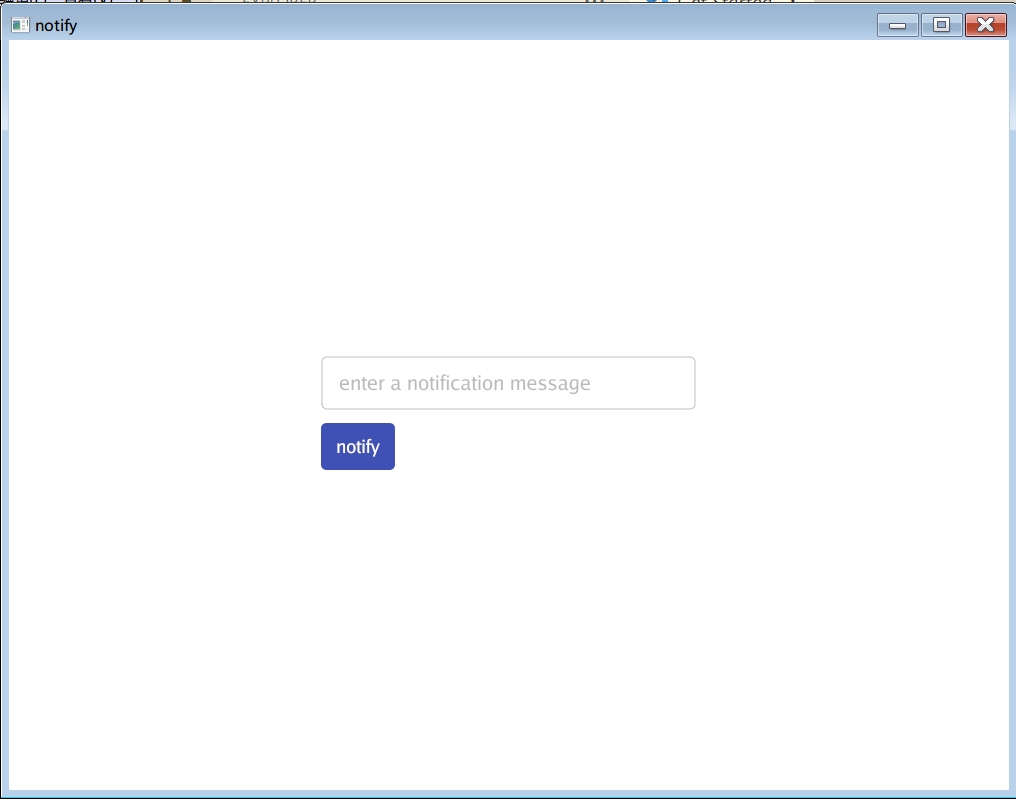Place the cursor at the text box's right end
1016x799 pixels.
680,383
